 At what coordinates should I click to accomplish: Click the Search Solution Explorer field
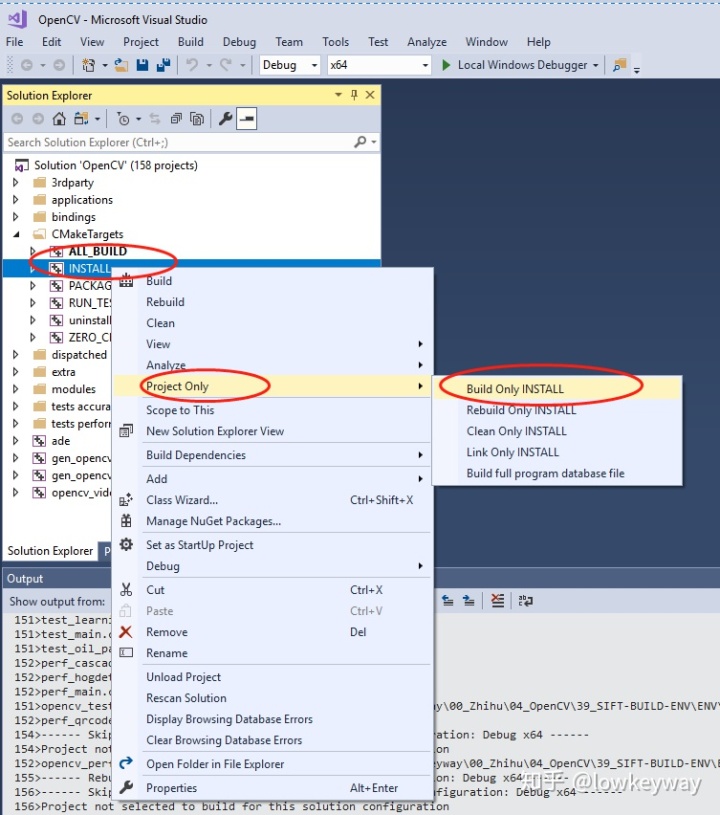click(x=179, y=142)
